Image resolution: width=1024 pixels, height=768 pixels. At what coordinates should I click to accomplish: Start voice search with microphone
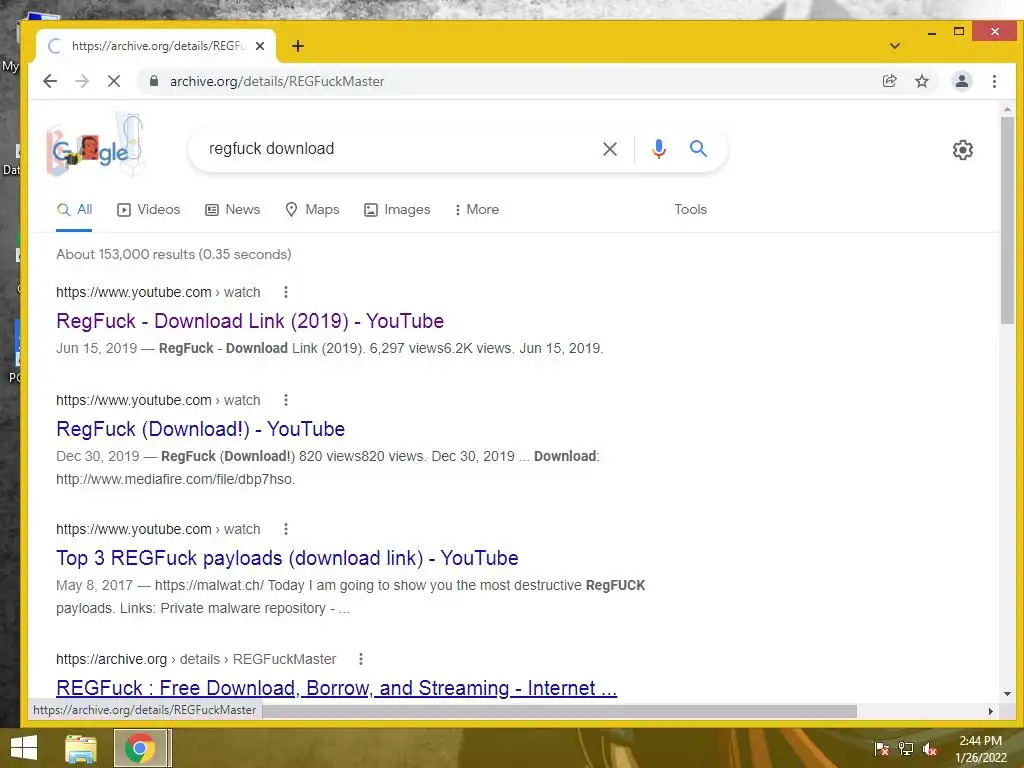[659, 149]
